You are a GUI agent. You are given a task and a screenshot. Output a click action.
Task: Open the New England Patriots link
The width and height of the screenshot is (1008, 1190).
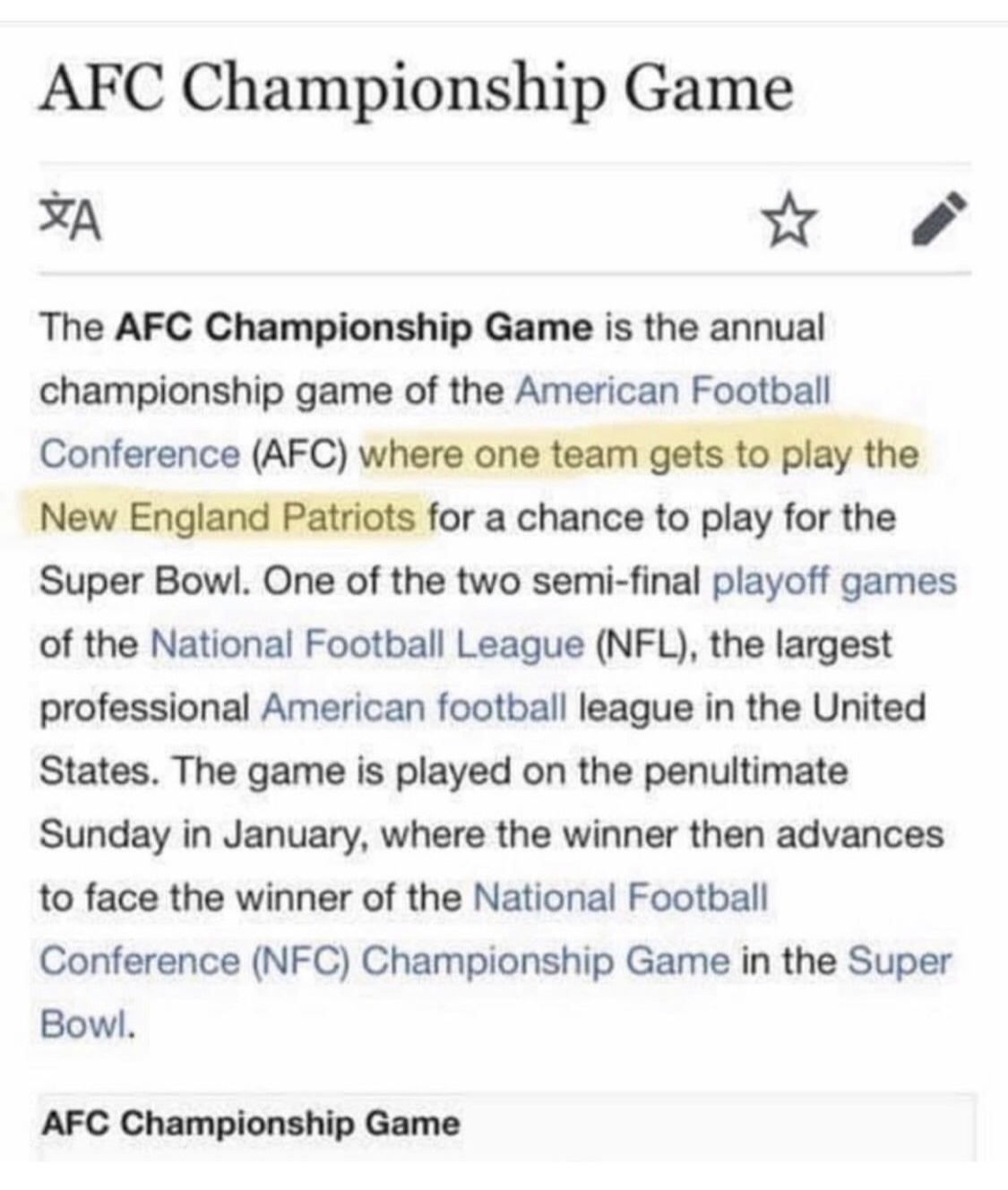click(228, 517)
